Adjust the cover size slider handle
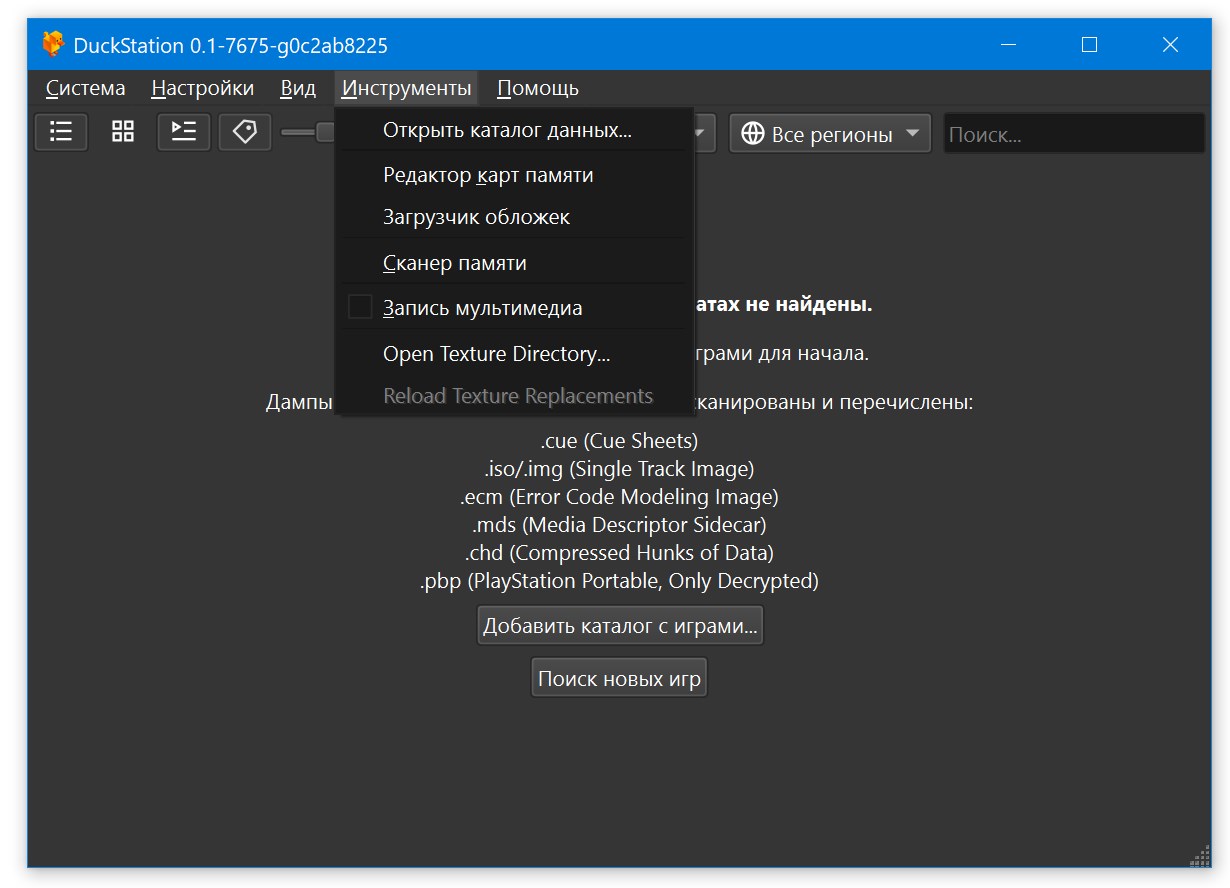Screen dimensions: 1230x888 click(x=326, y=132)
